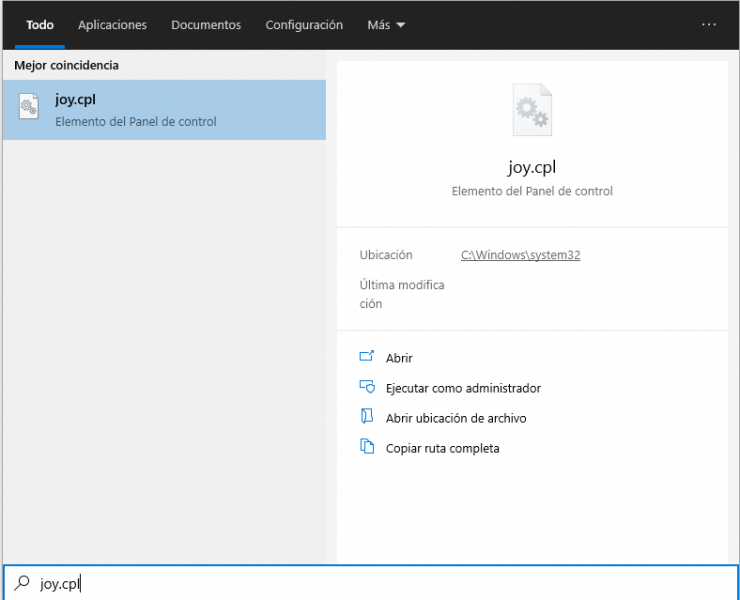Switch to the Aplicaciones tab
740x600 pixels.
tap(112, 25)
